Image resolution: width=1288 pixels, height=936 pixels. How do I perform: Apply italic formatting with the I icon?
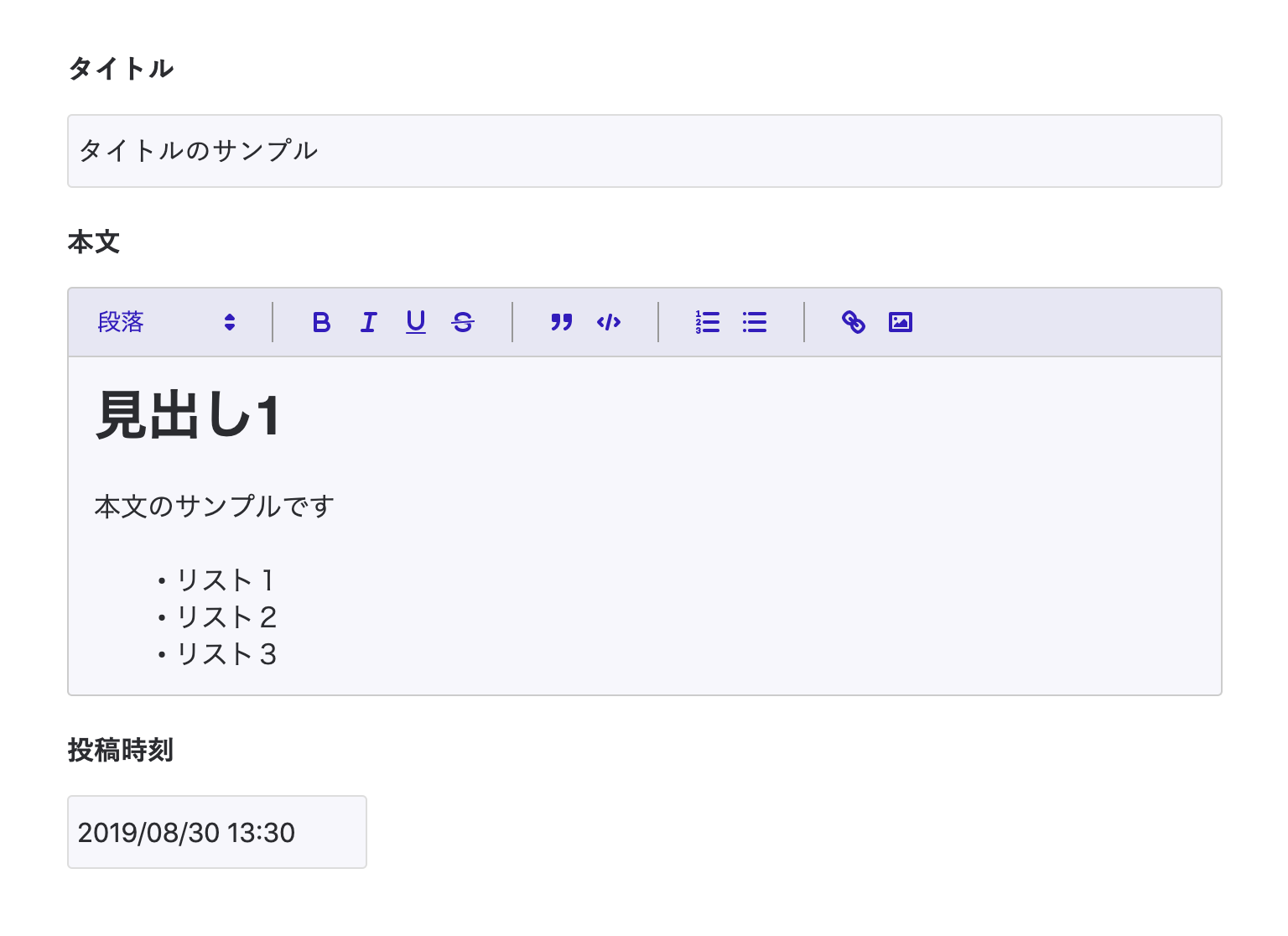pos(368,322)
